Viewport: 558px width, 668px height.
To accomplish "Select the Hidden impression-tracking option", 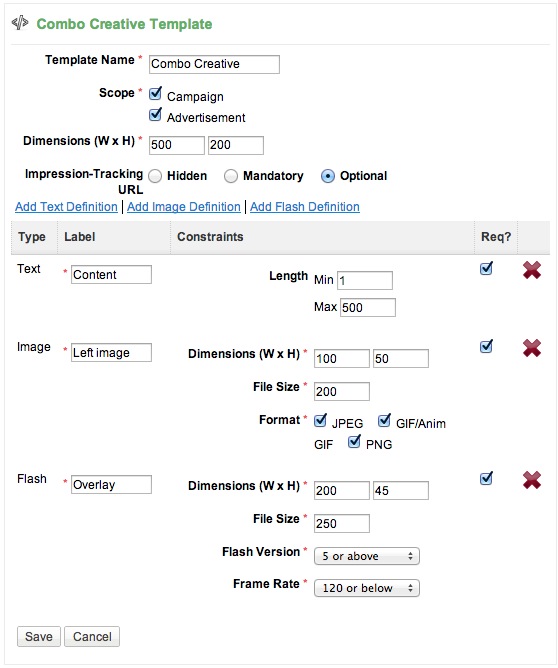I will point(155,176).
